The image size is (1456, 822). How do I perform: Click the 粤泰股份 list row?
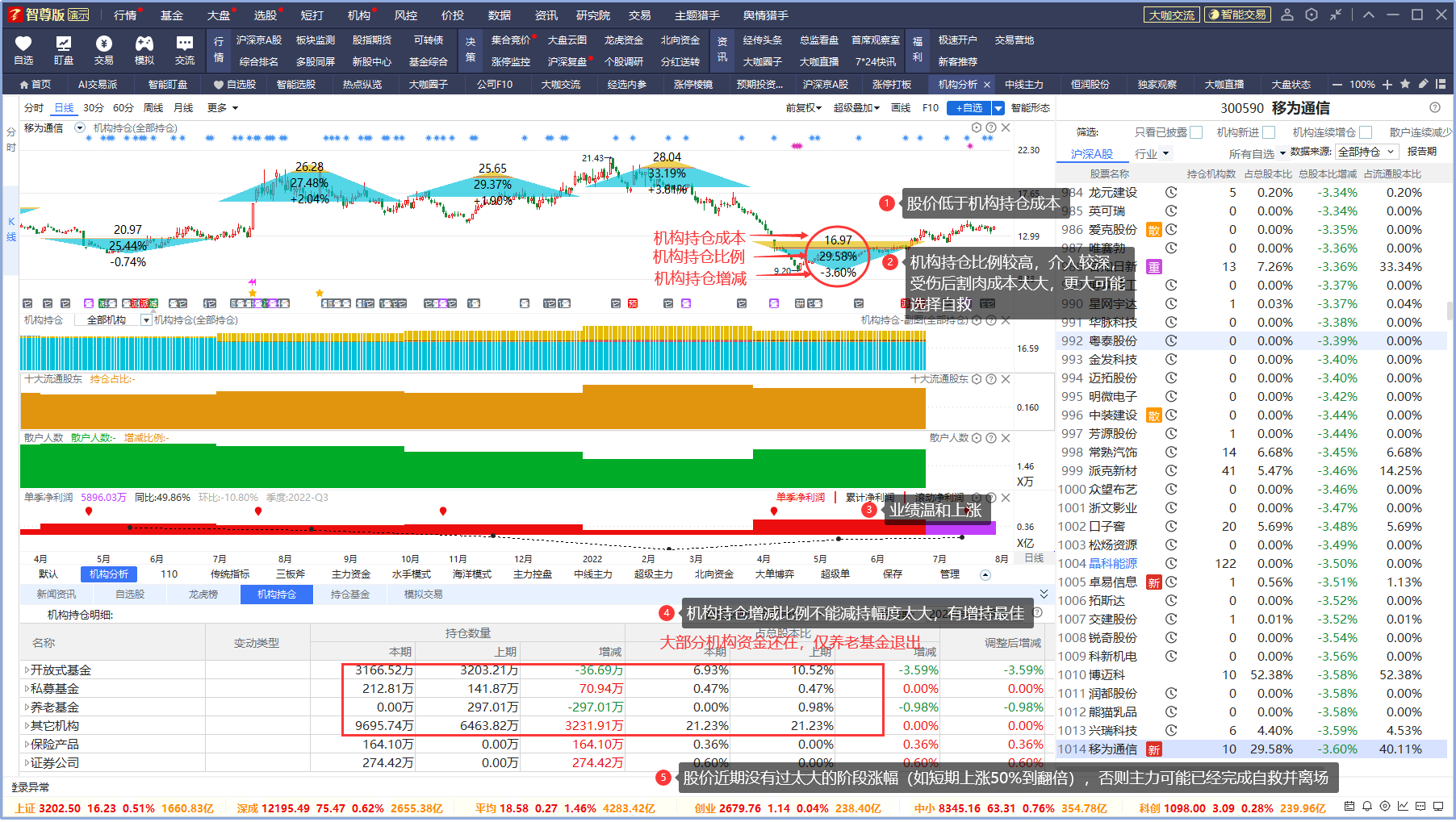[x=1252, y=341]
